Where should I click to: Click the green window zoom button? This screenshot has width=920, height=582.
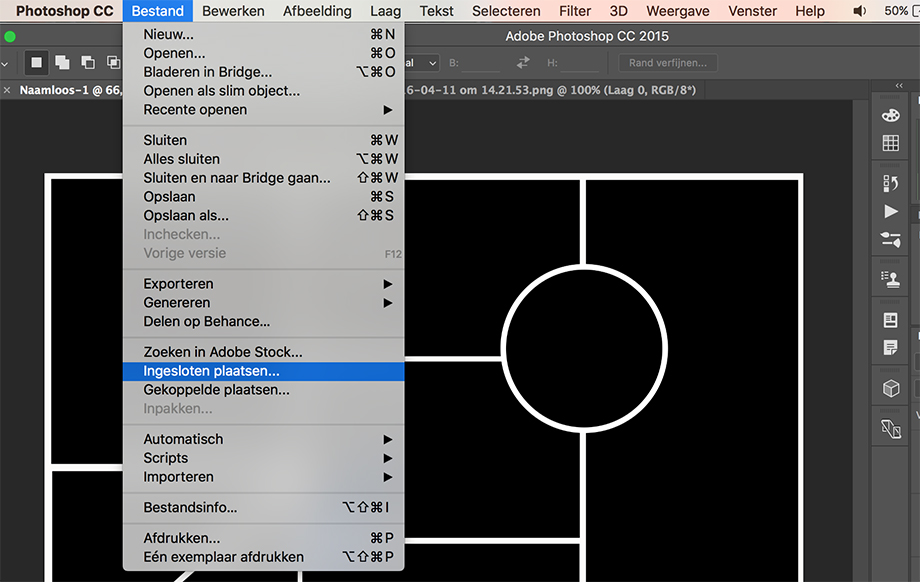pyautogui.click(x=10, y=36)
